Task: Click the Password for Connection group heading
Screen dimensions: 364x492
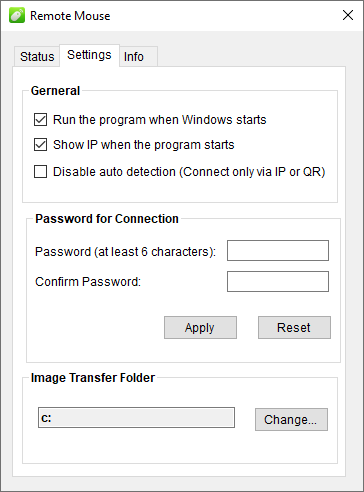Action: pyautogui.click(x=107, y=219)
